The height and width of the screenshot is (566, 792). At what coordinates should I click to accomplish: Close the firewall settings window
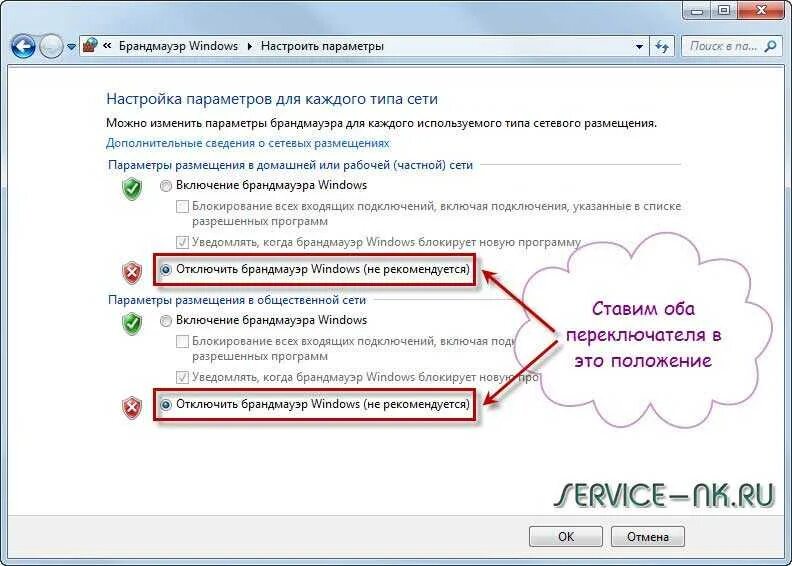pyautogui.click(x=762, y=10)
